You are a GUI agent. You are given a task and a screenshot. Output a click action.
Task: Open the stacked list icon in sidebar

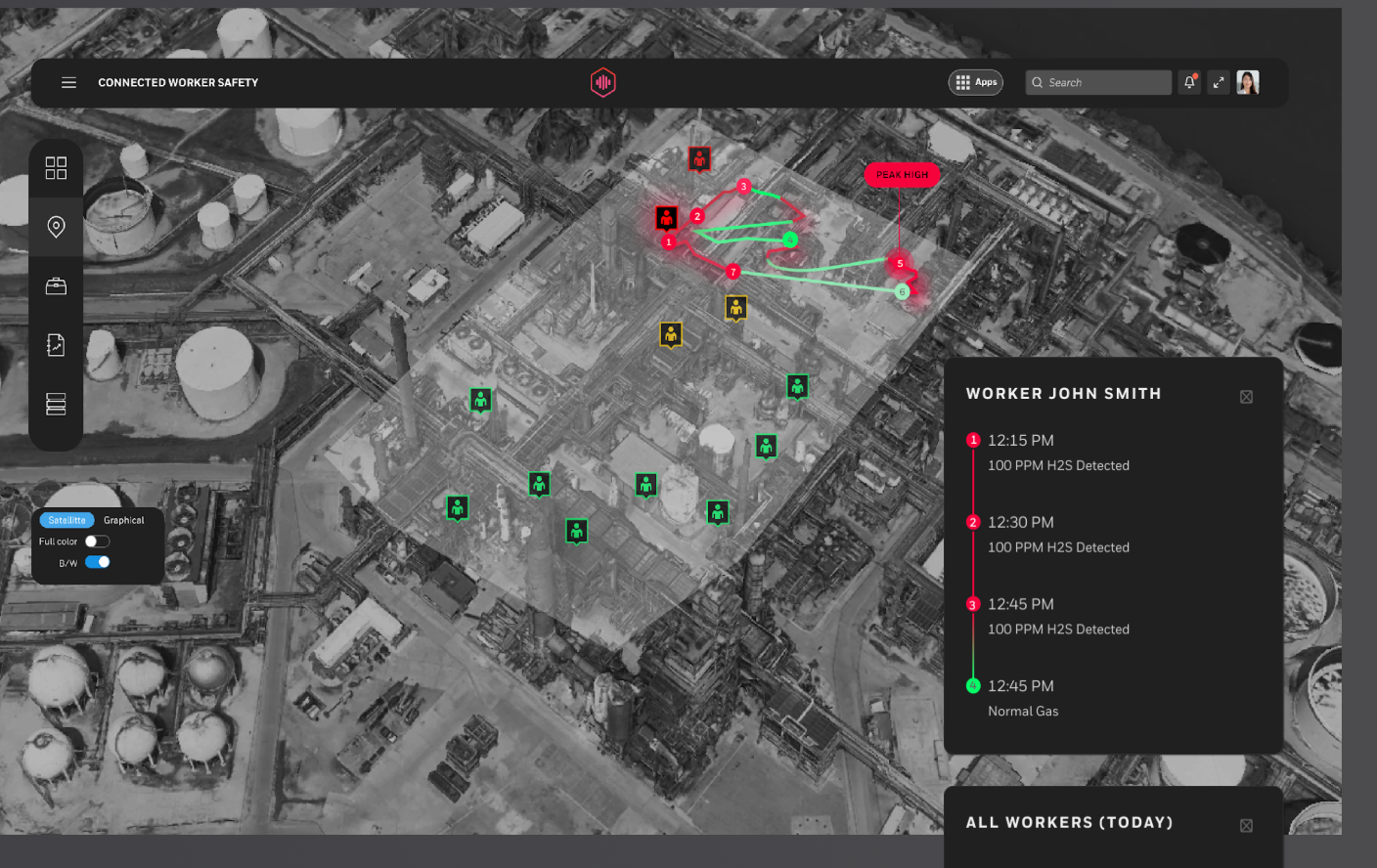coord(56,404)
